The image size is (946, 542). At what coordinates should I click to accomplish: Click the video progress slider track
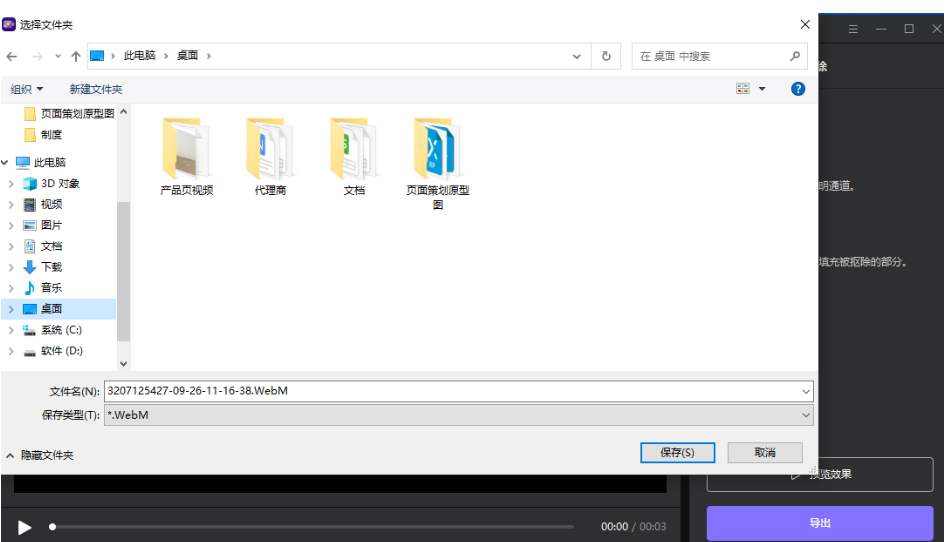312,527
